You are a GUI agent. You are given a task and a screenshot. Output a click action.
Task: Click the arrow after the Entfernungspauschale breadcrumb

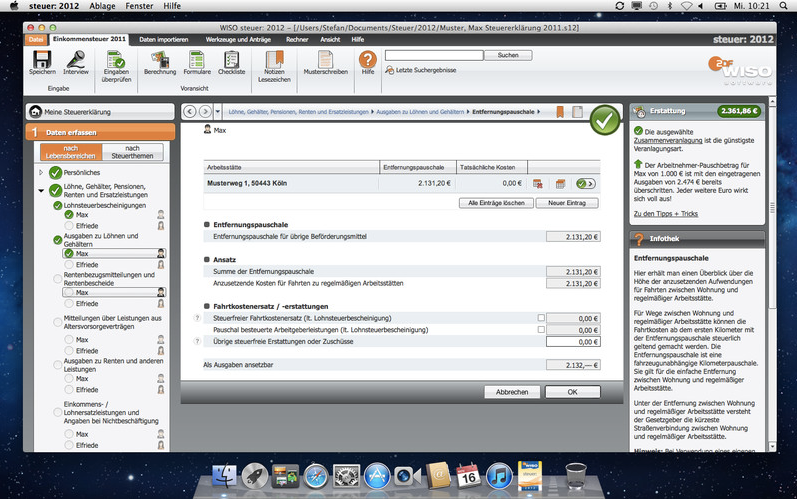point(539,112)
